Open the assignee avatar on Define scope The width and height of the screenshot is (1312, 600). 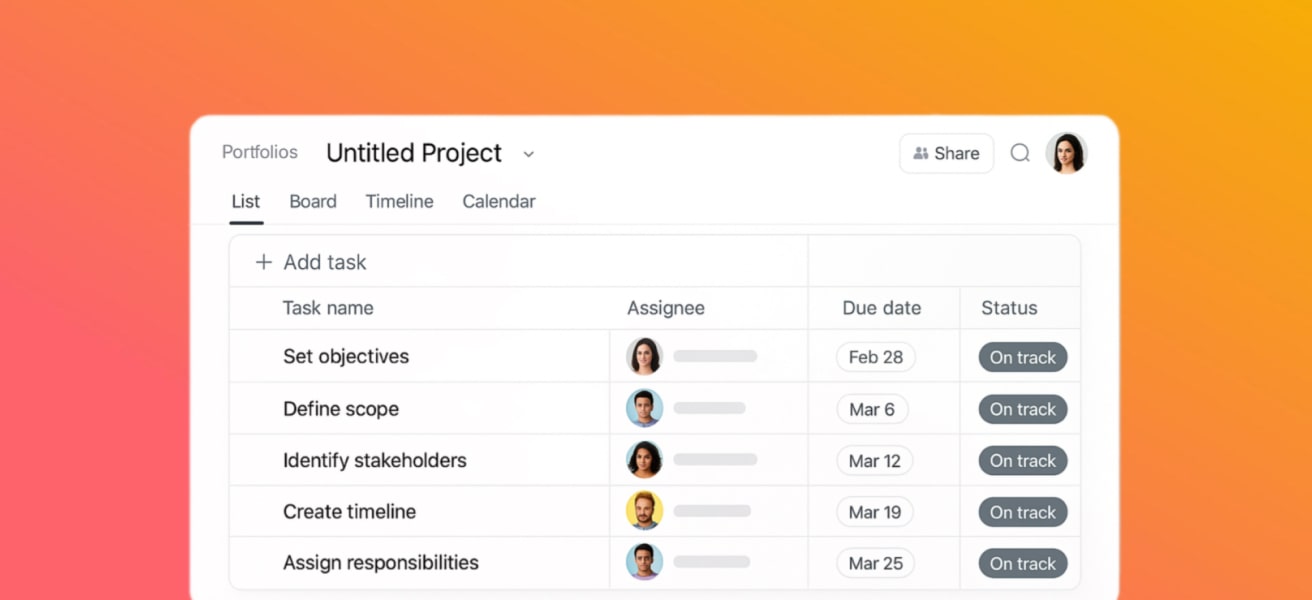(x=645, y=408)
